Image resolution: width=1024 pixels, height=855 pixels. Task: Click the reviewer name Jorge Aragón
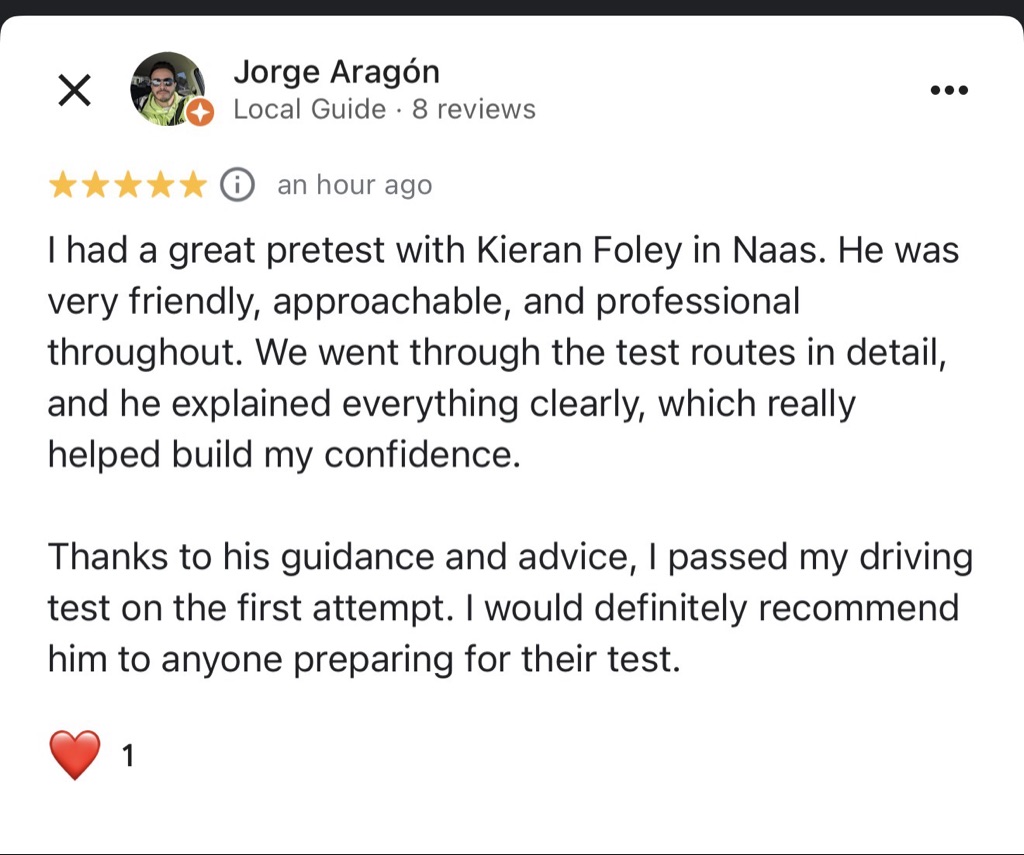336,72
